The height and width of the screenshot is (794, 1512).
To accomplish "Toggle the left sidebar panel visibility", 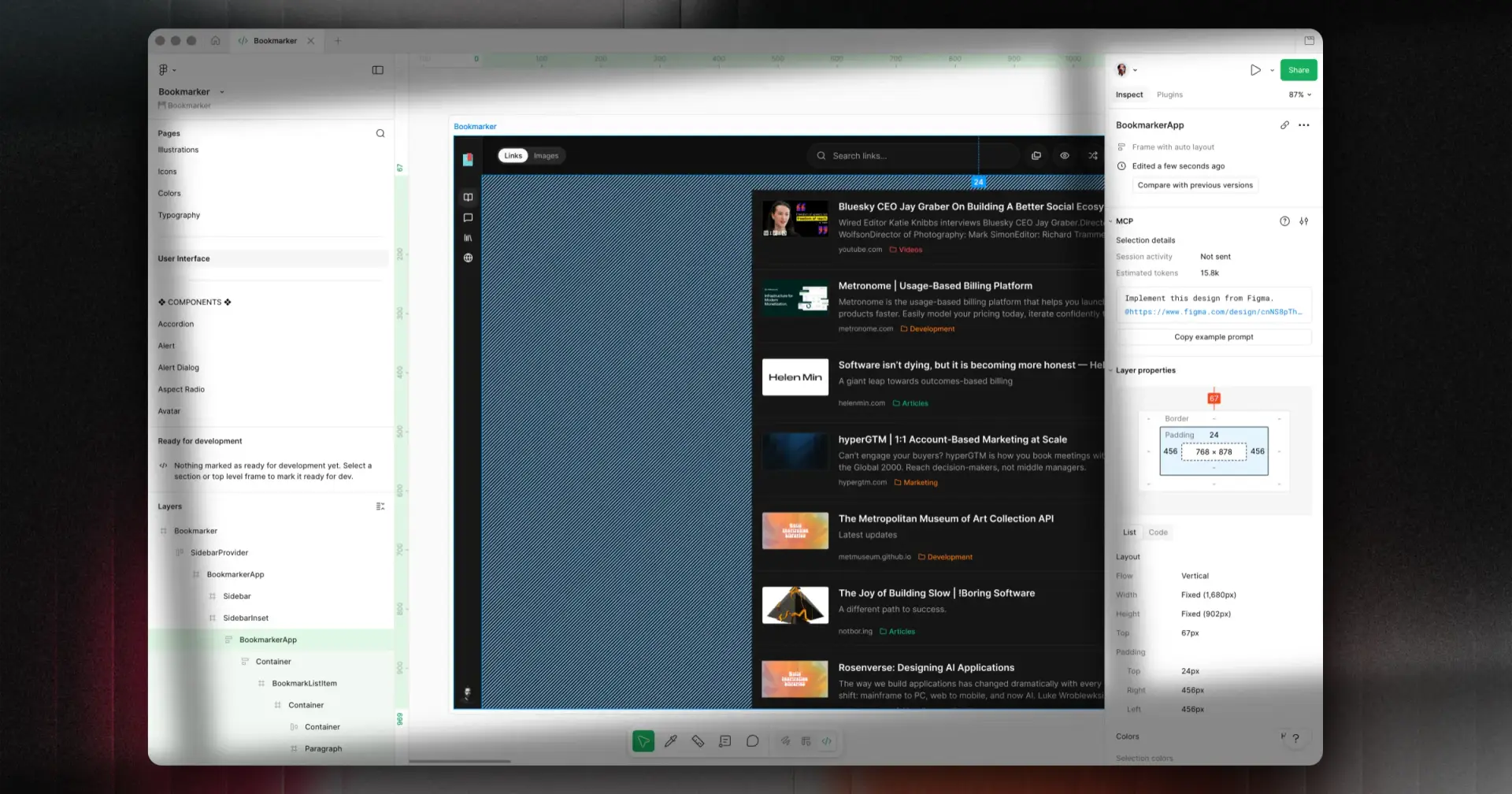I will tap(378, 70).
